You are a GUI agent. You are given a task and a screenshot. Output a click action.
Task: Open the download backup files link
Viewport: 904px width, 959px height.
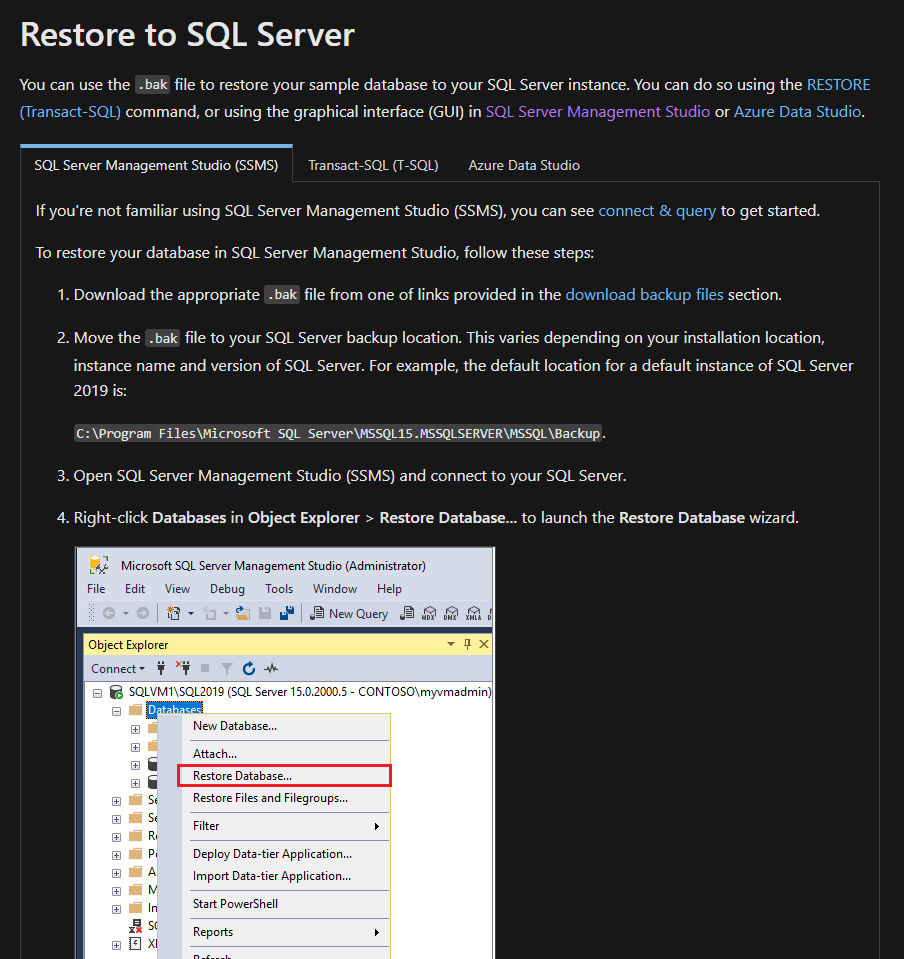click(x=644, y=294)
